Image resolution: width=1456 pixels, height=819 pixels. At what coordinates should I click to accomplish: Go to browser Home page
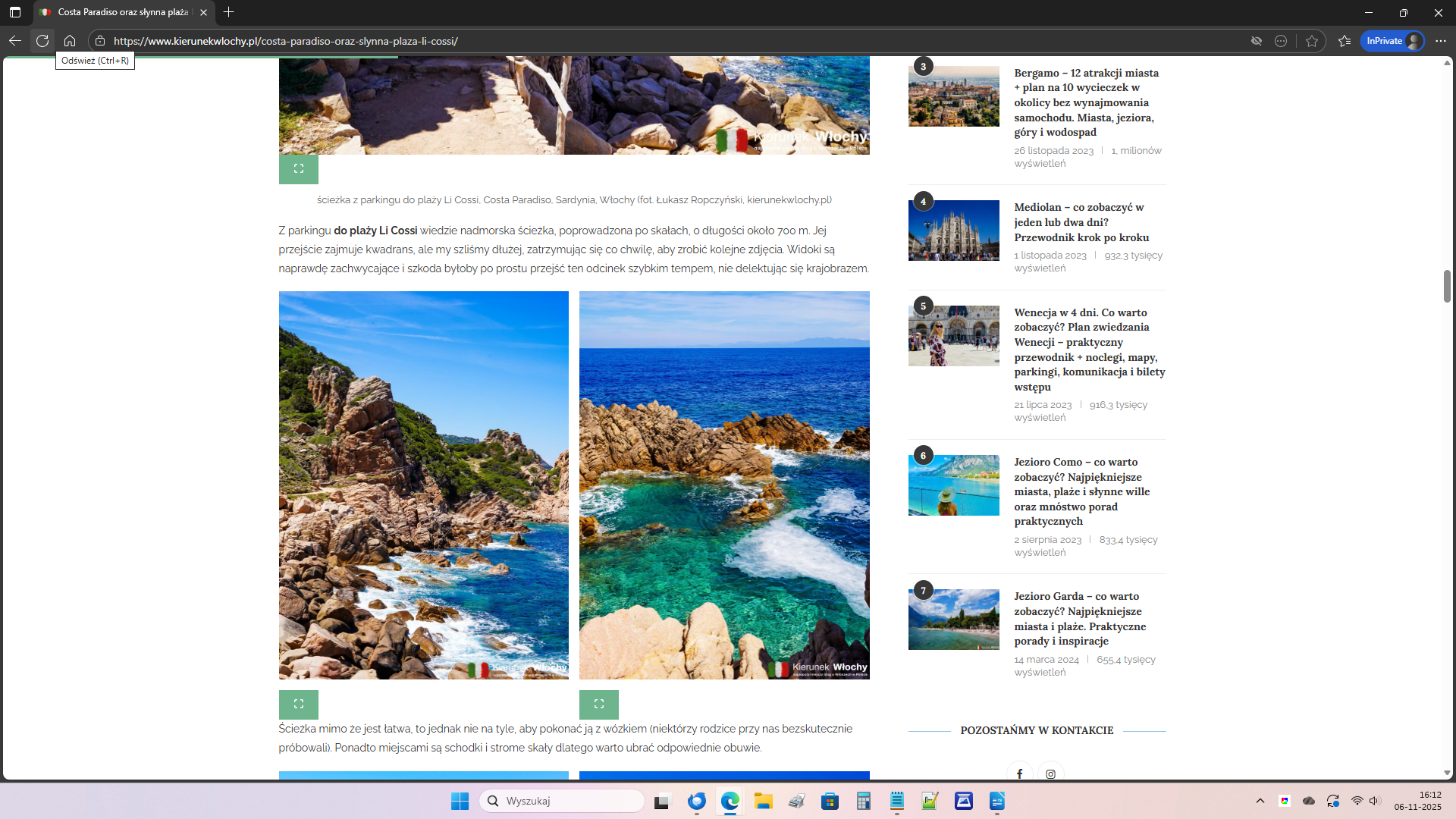[70, 41]
